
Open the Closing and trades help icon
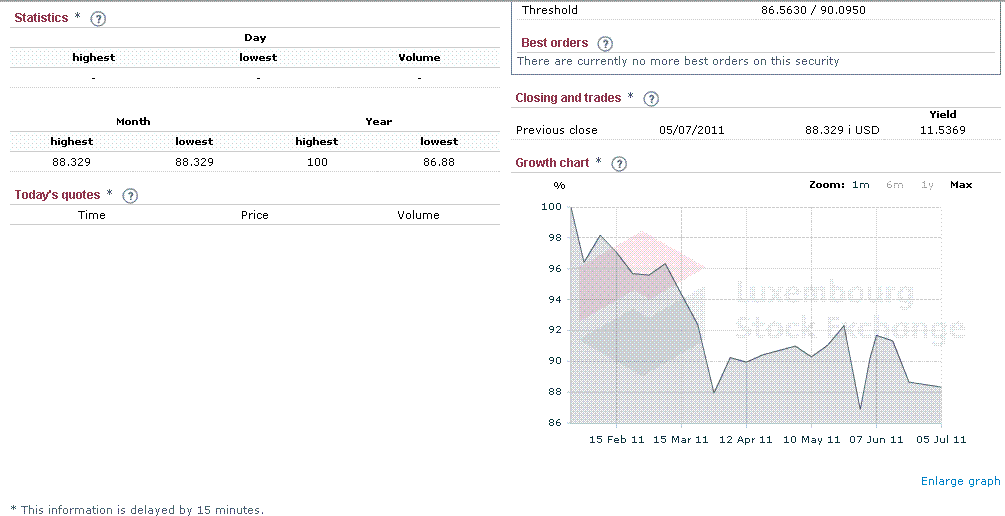click(651, 99)
